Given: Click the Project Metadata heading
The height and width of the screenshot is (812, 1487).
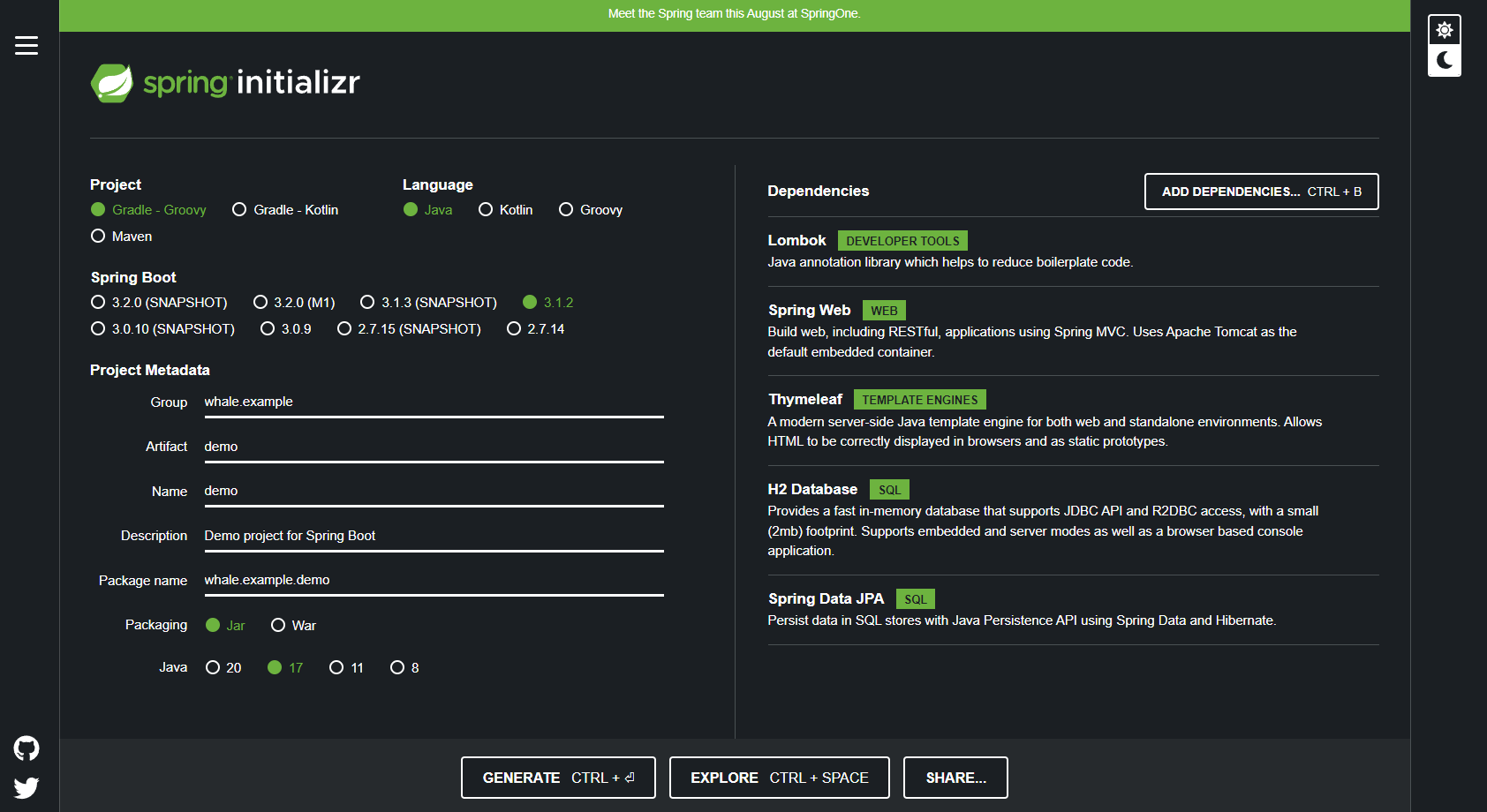Looking at the screenshot, I should pyautogui.click(x=150, y=371).
